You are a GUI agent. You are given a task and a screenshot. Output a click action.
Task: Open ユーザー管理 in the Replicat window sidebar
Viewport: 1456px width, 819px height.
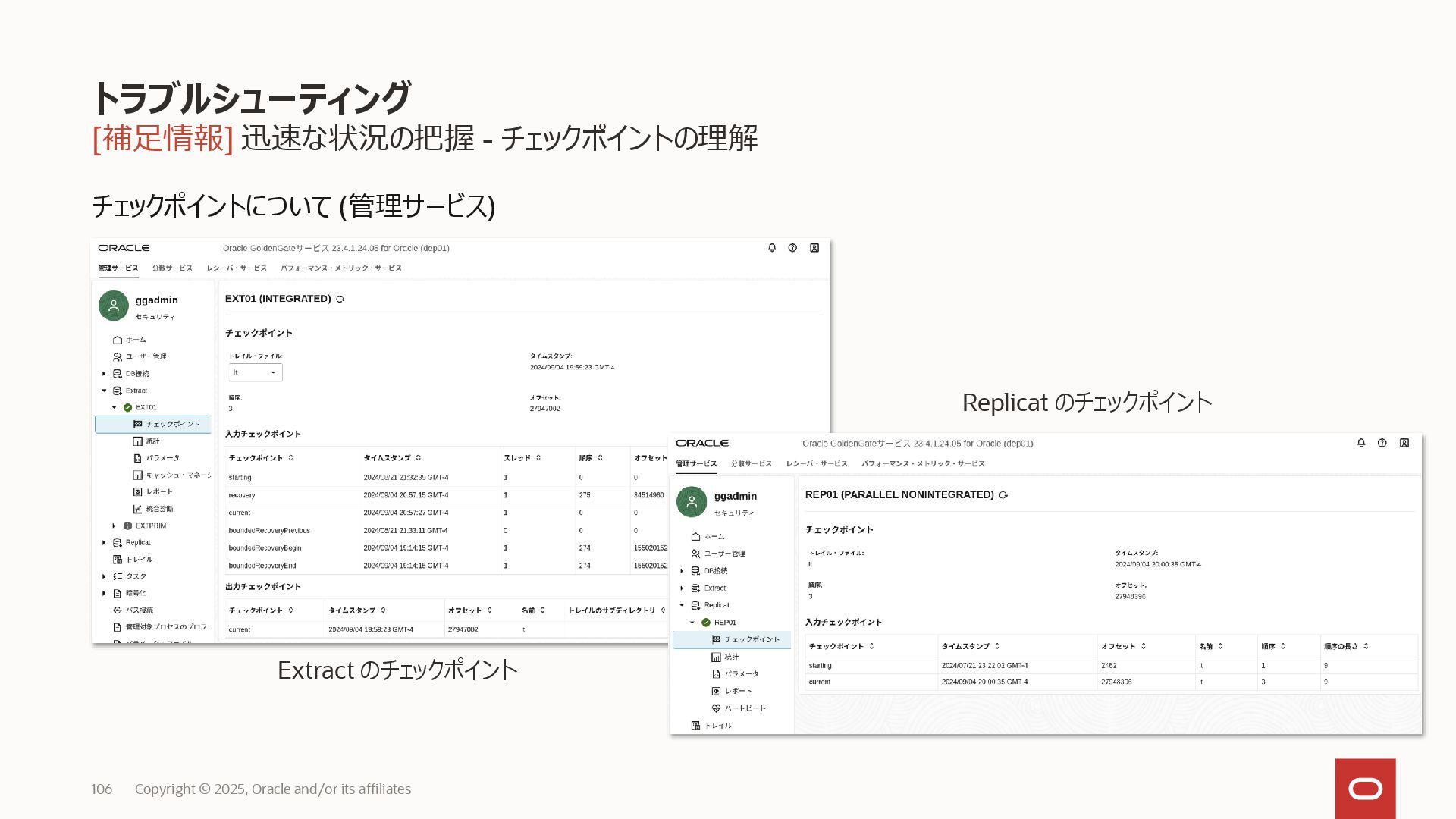[x=723, y=554]
